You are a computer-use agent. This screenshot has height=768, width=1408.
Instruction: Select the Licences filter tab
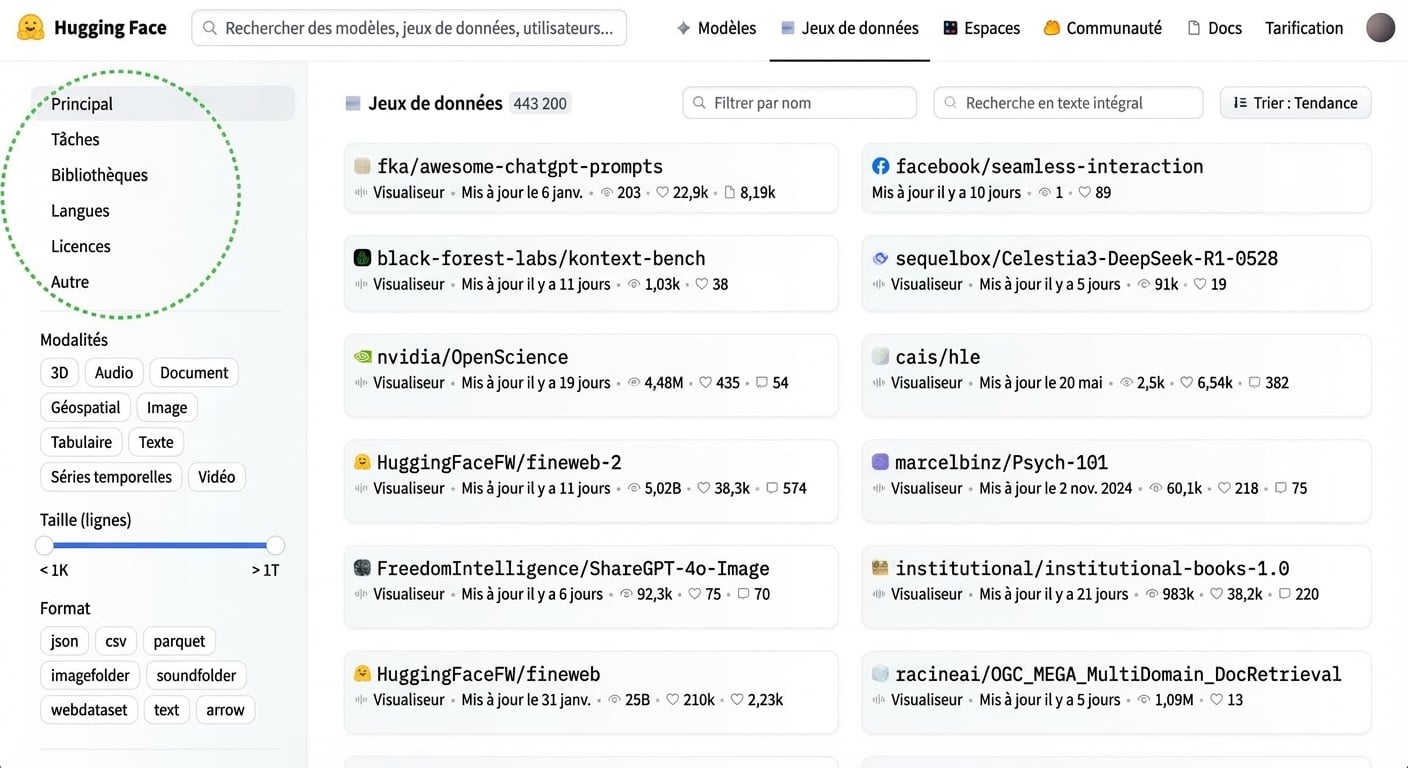[80, 247]
